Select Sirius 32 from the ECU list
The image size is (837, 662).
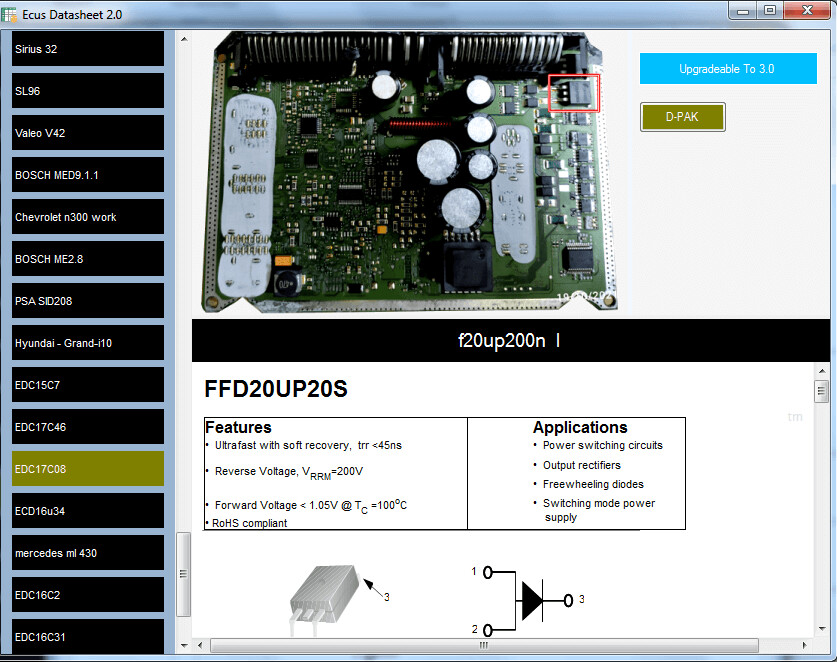pyautogui.click(x=87, y=49)
